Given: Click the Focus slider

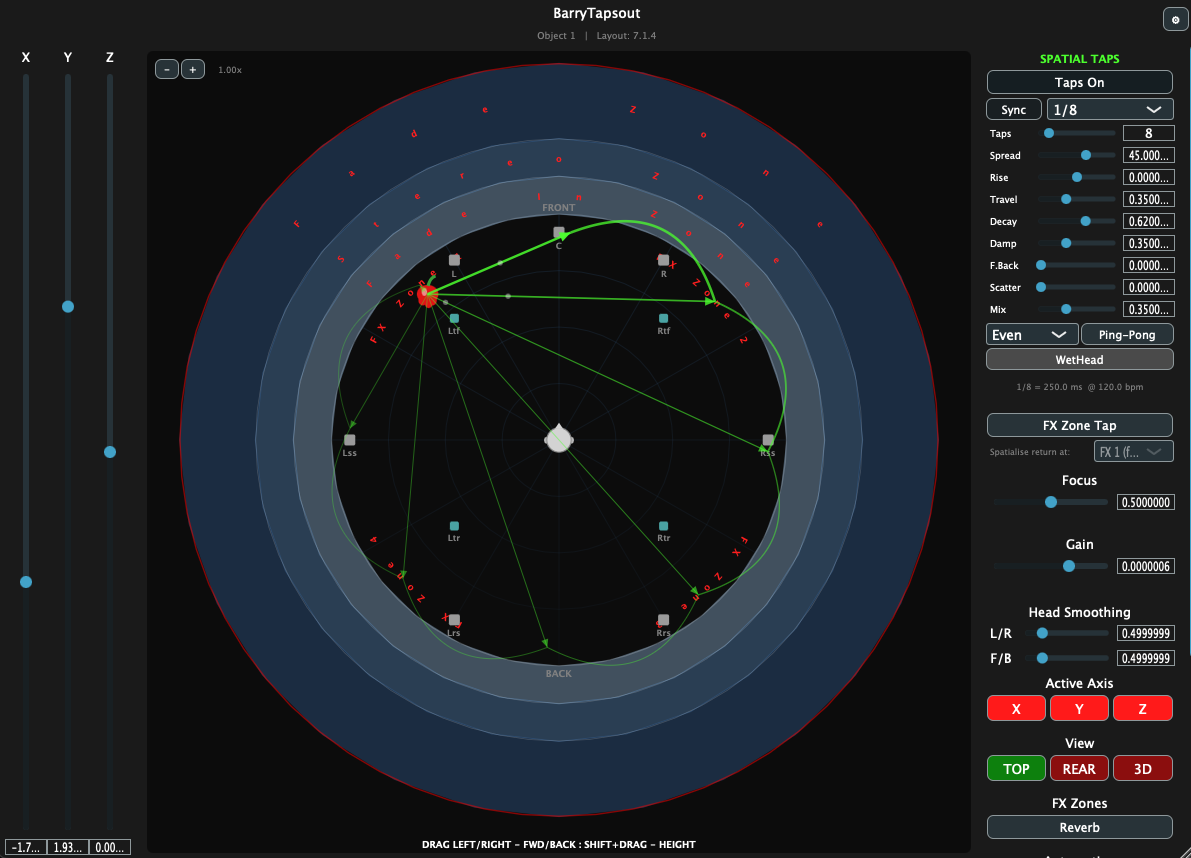Looking at the screenshot, I should coord(1051,502).
